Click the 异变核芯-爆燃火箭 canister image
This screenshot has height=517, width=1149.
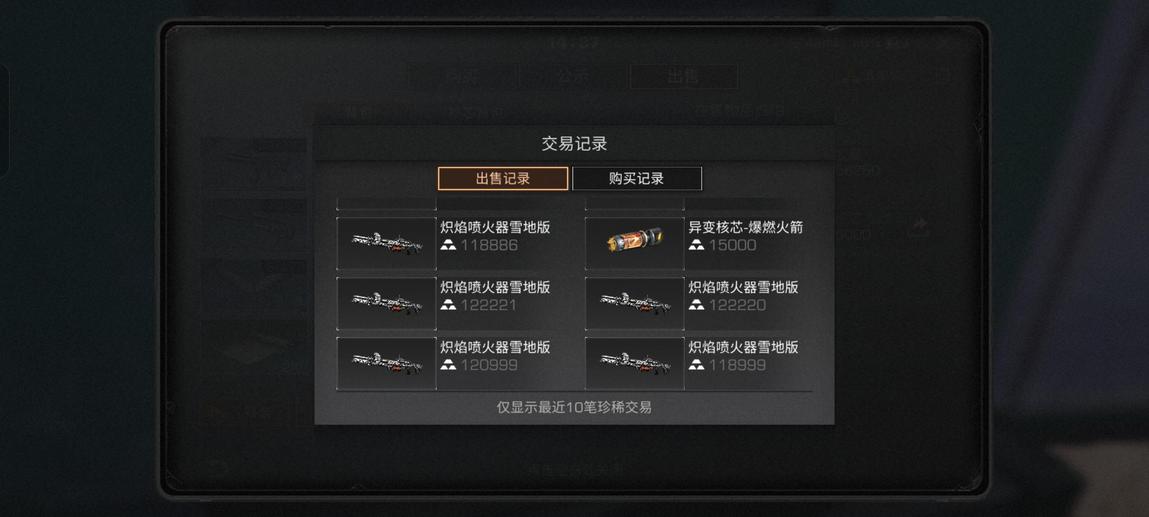[635, 242]
